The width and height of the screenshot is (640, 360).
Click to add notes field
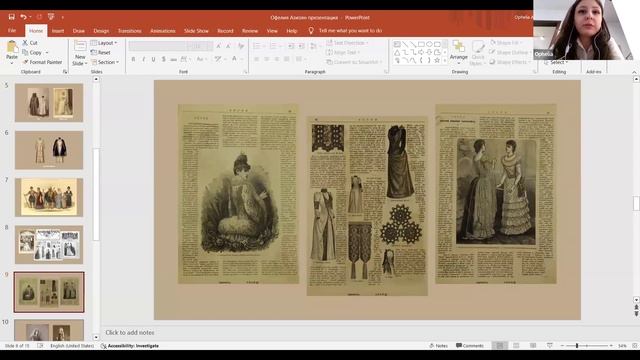pos(130,333)
